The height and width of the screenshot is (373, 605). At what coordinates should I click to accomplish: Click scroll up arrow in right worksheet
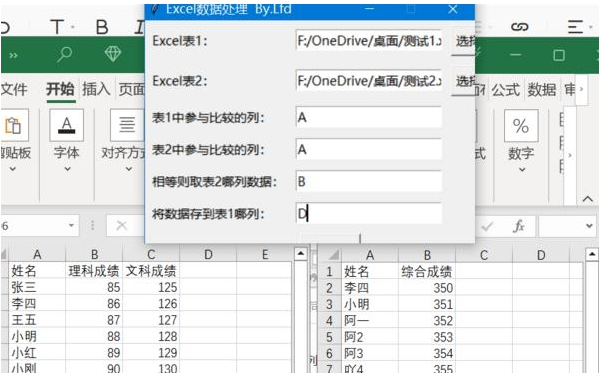[591, 255]
